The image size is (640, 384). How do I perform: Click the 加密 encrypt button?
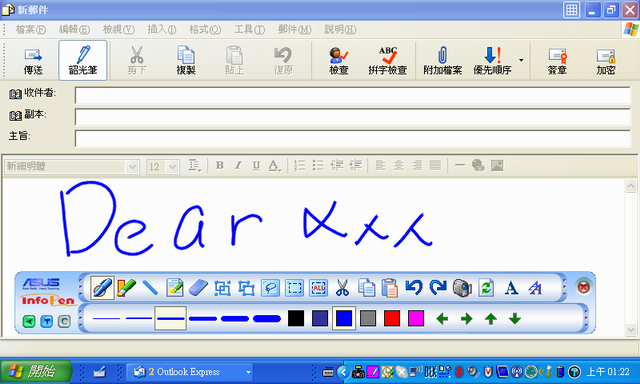click(x=606, y=61)
